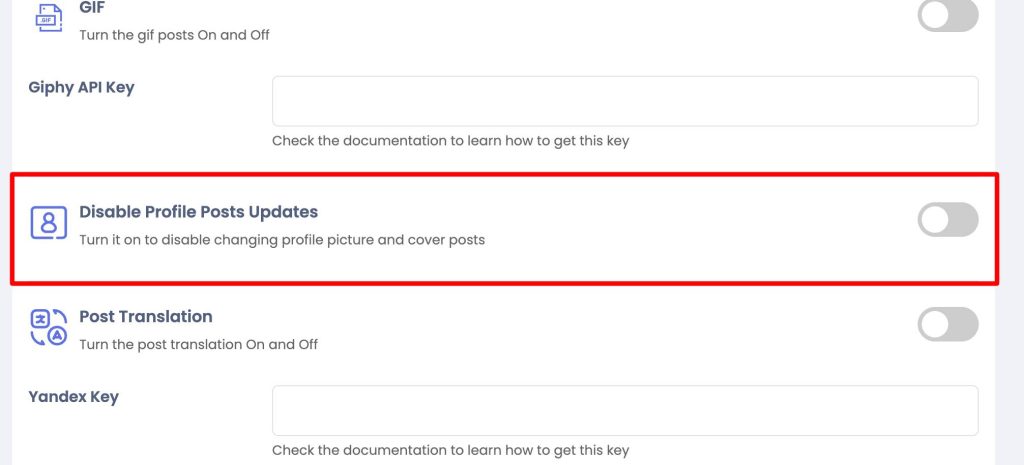Click the GIF file icon

pos(48,17)
